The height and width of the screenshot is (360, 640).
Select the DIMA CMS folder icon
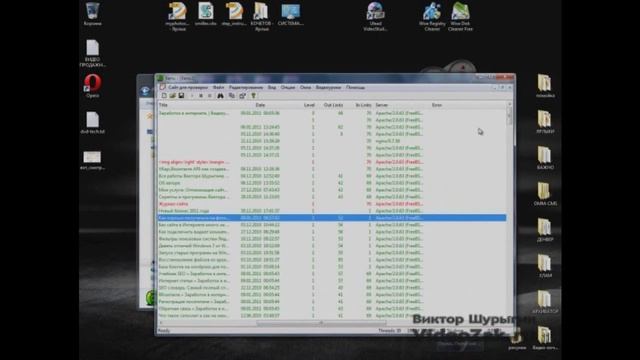pyautogui.click(x=544, y=193)
